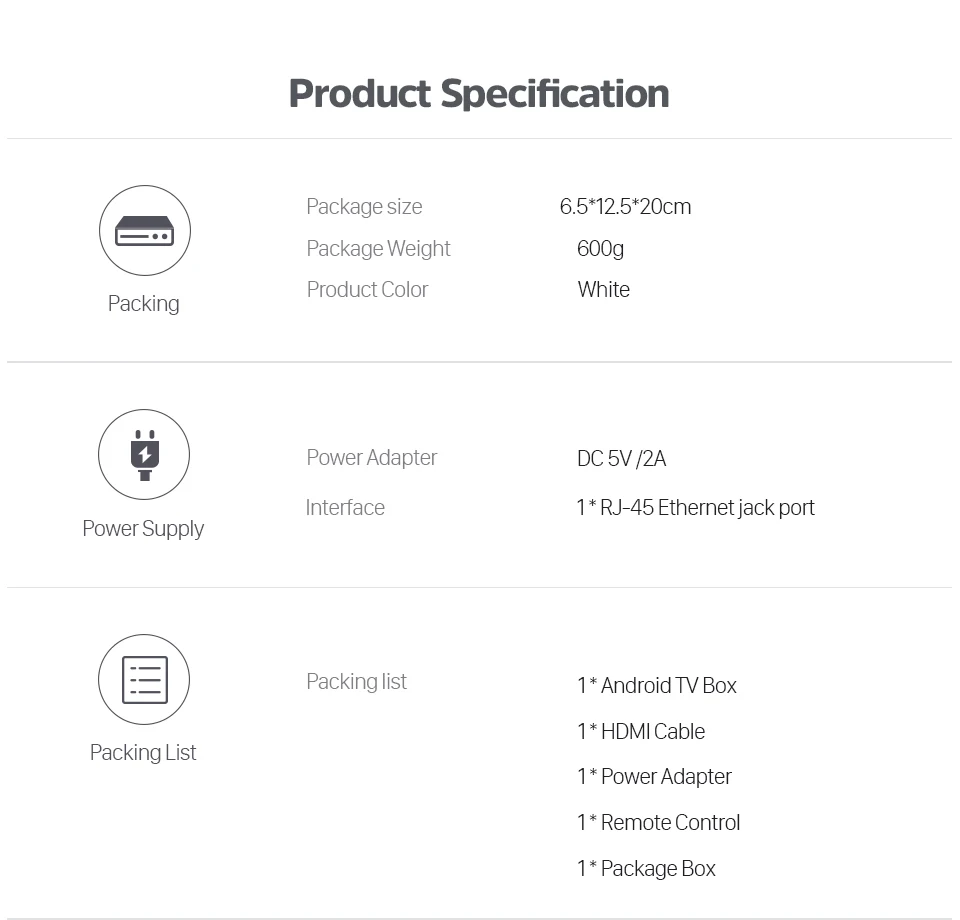Select the Power Supply label text
The width and height of the screenshot is (960, 920).
click(143, 528)
